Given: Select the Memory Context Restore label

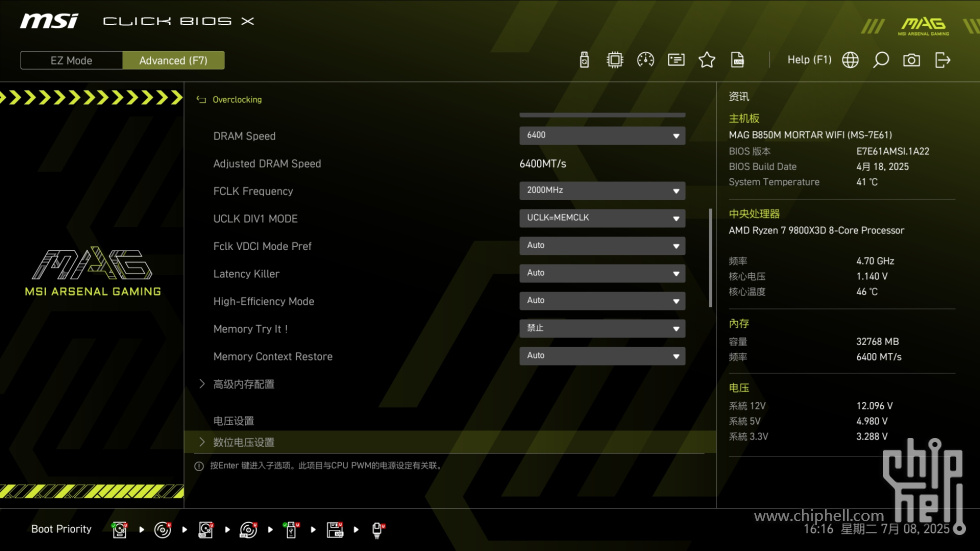Looking at the screenshot, I should [x=273, y=356].
